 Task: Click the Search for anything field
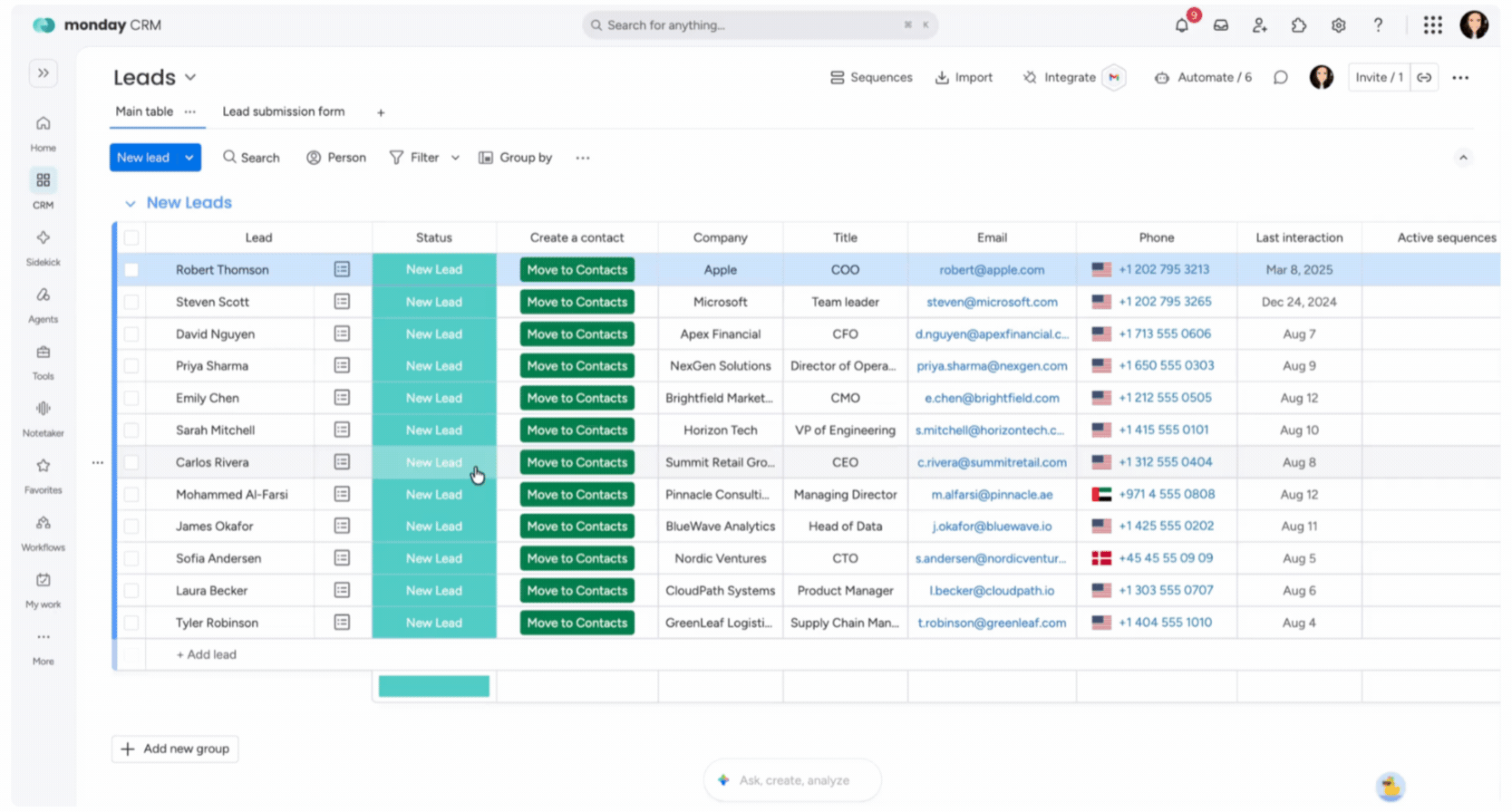[760, 25]
